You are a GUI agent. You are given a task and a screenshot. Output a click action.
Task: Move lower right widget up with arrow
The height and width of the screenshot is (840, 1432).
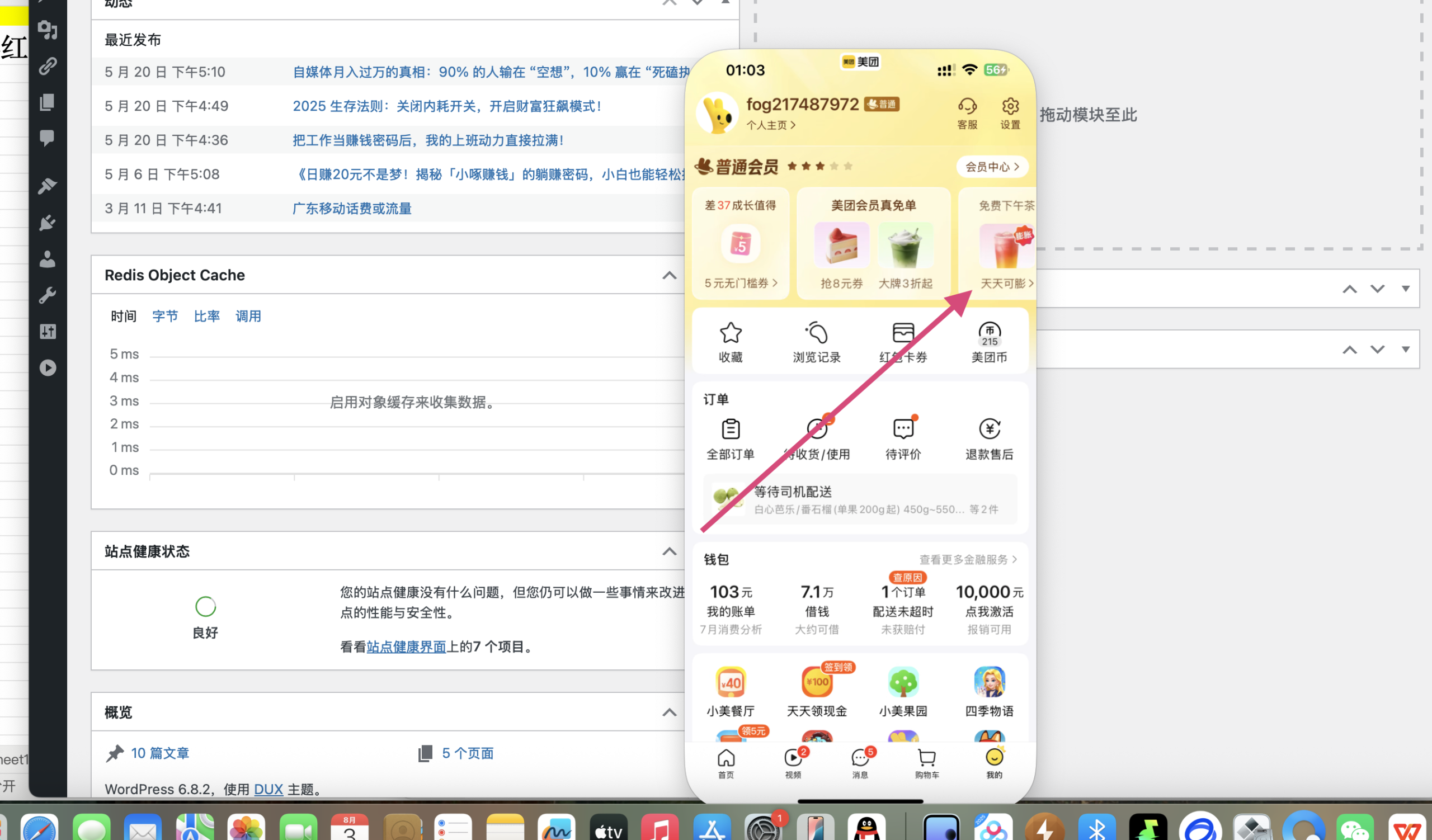[x=1350, y=350]
